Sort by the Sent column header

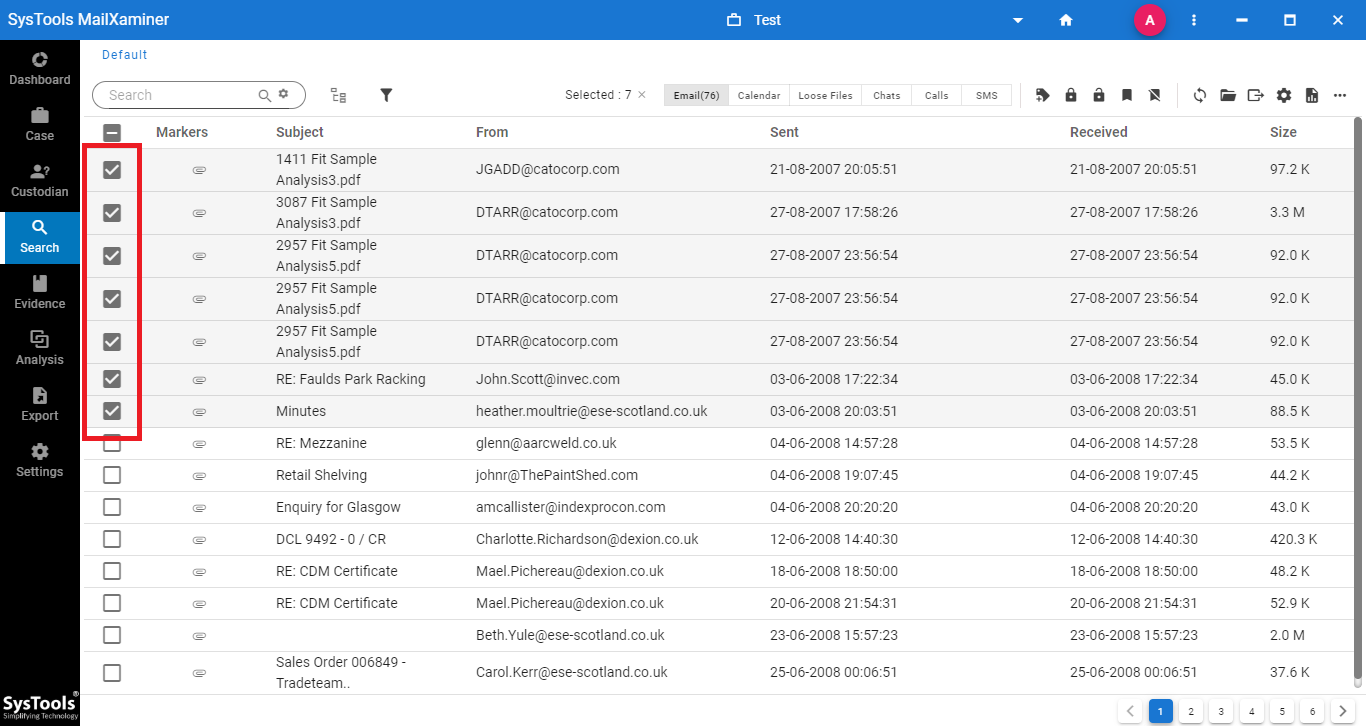(784, 132)
